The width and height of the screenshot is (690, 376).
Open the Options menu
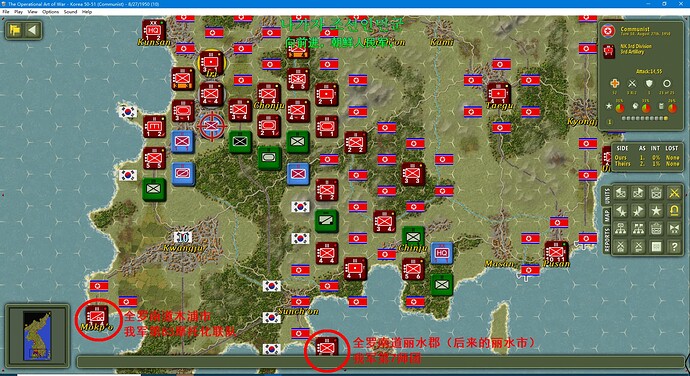[x=51, y=12]
